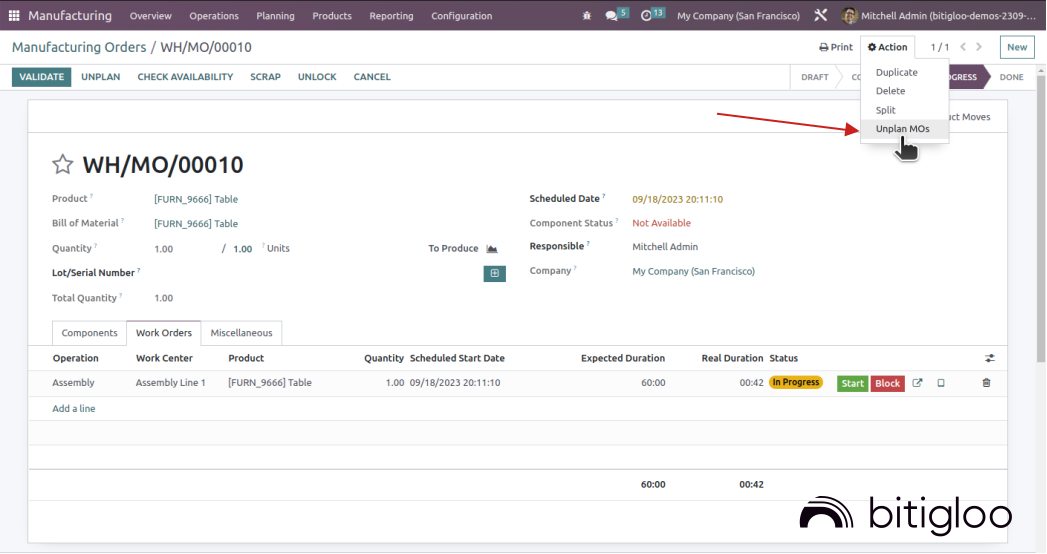Screen dimensions: 1047x554
Task: Open the Assembly work order external link icon
Action: (x=917, y=383)
